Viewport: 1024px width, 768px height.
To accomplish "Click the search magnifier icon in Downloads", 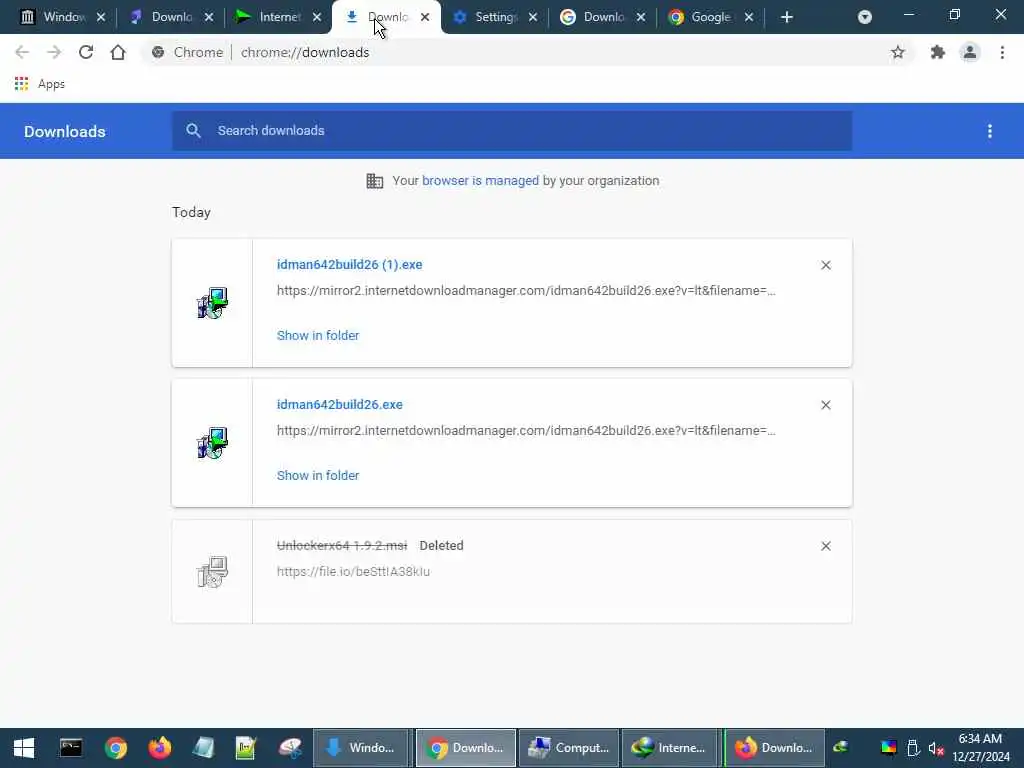I will tap(193, 131).
